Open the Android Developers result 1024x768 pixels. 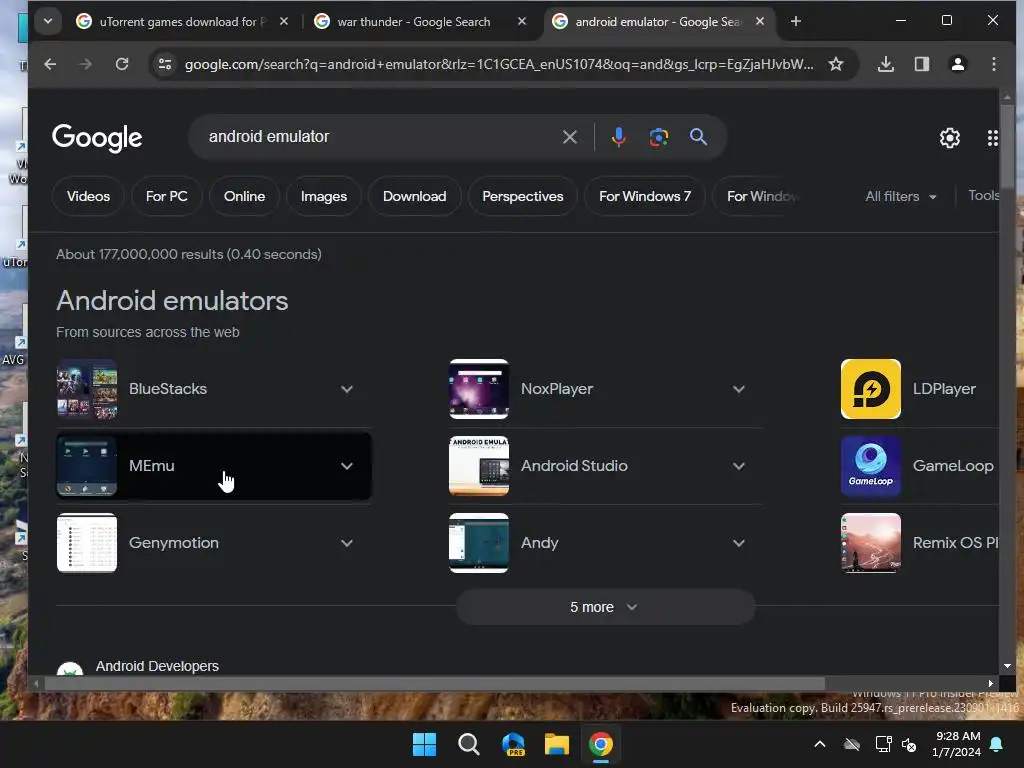point(157,666)
